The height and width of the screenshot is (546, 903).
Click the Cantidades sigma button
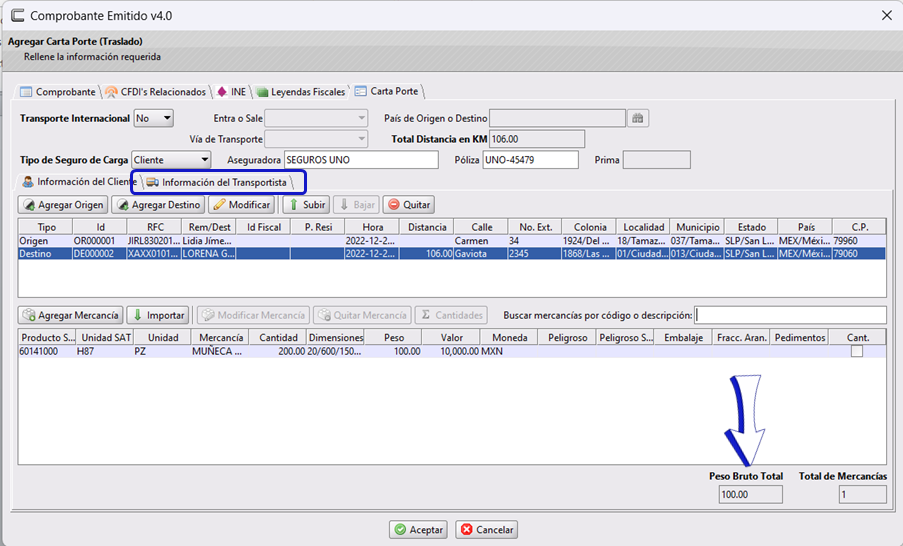(x=452, y=315)
